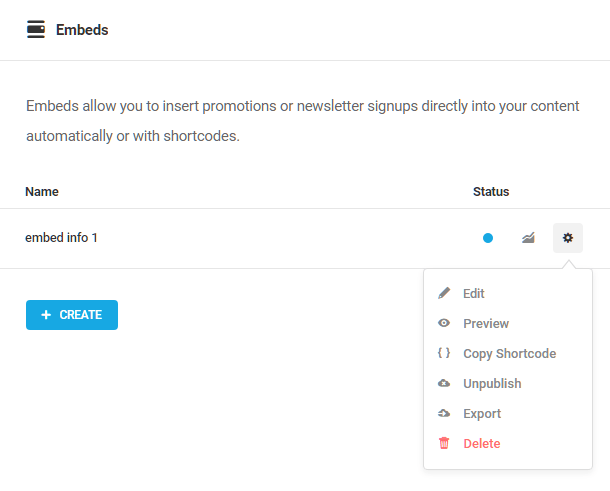The image size is (610, 491).
Task: Open the embed info 1 entry
Action: coord(61,238)
